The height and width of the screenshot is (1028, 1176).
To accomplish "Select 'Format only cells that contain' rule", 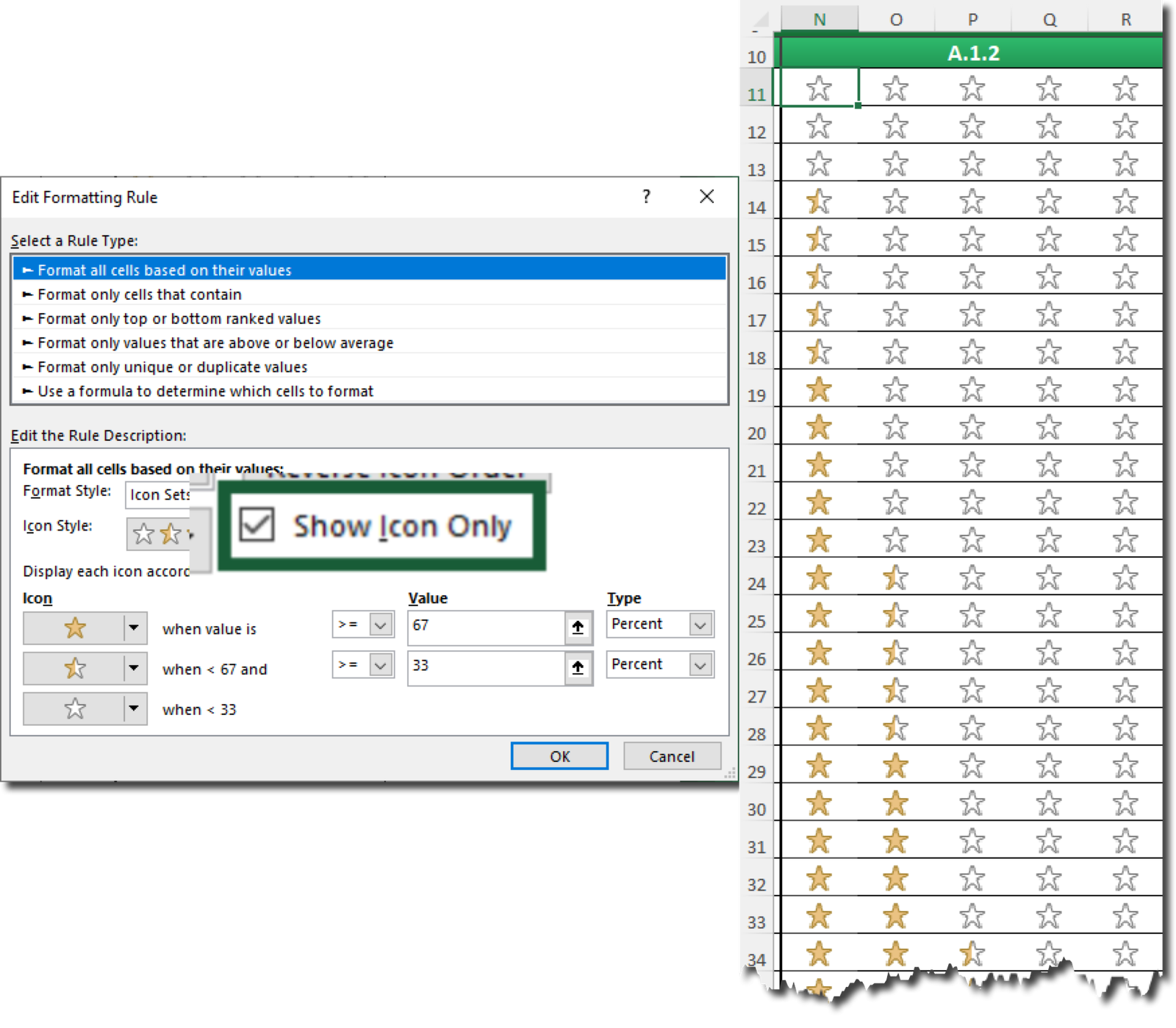I will 140,294.
